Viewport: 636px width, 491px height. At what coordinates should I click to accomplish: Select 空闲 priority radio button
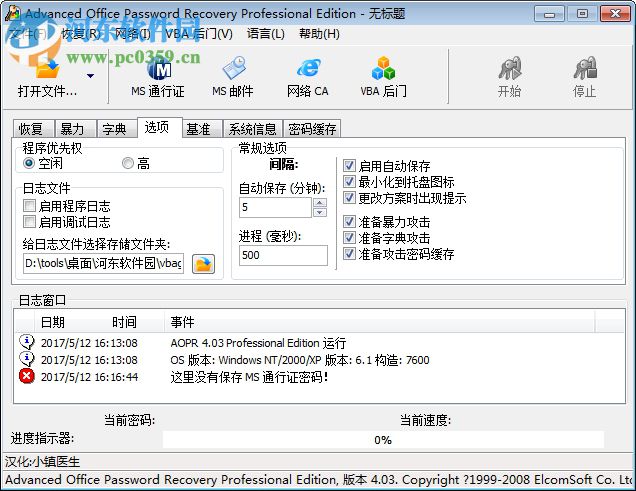coord(29,163)
